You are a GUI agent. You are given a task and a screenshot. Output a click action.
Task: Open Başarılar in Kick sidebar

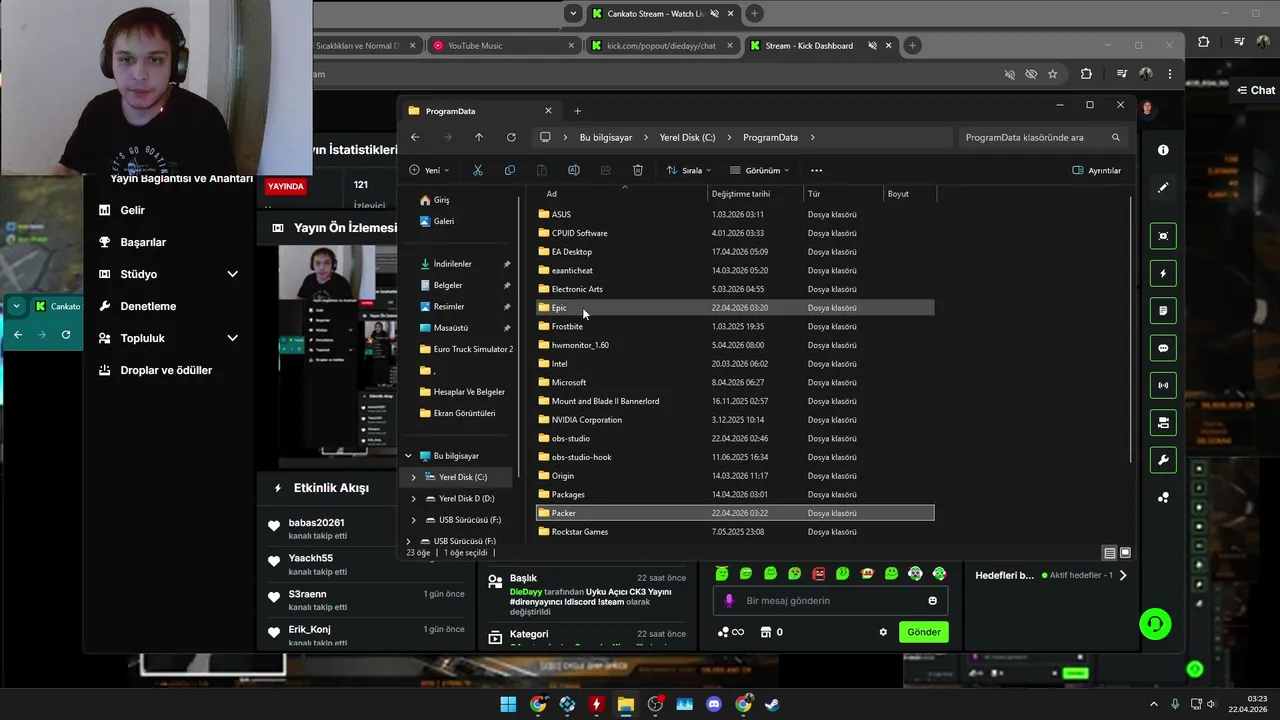143,242
